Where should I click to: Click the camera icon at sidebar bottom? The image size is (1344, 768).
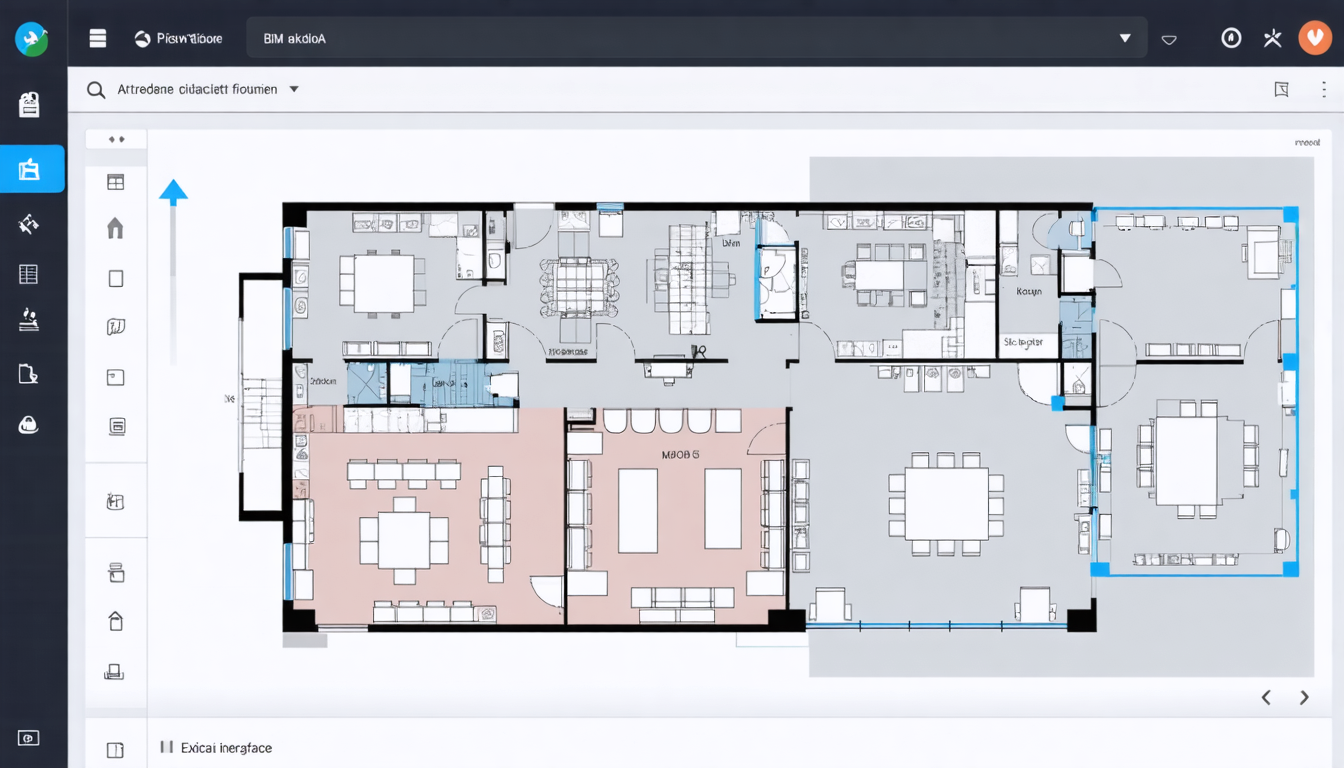[29, 738]
